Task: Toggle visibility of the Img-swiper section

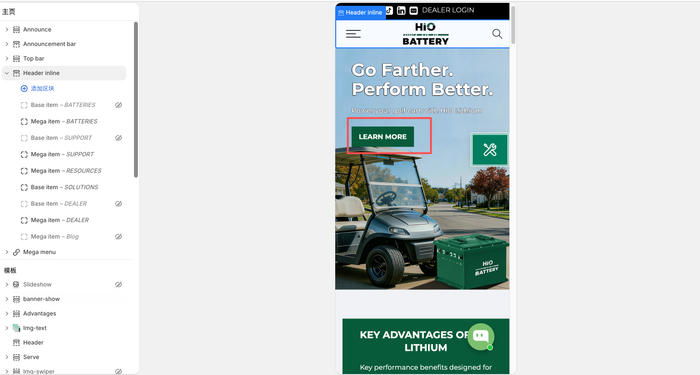Action: coord(118,371)
